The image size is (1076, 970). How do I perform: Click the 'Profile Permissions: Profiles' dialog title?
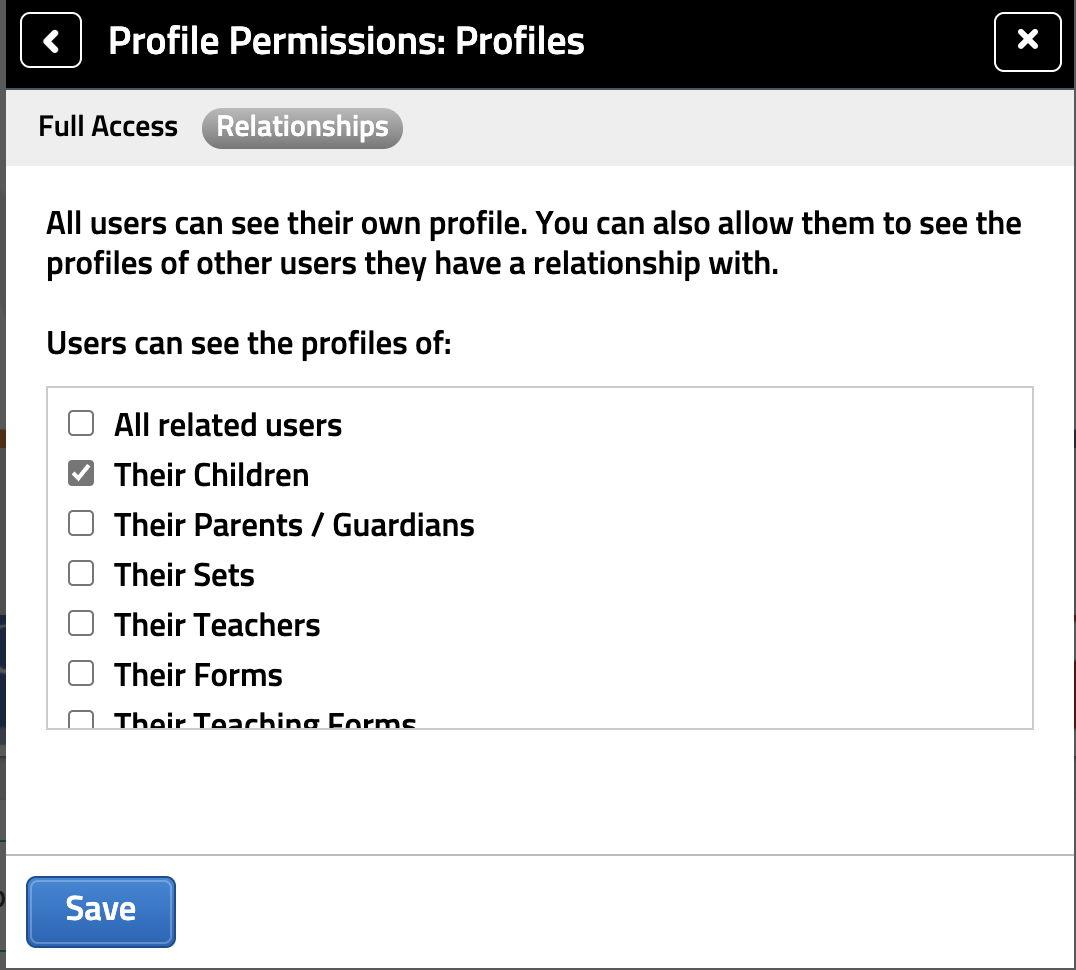tap(346, 42)
